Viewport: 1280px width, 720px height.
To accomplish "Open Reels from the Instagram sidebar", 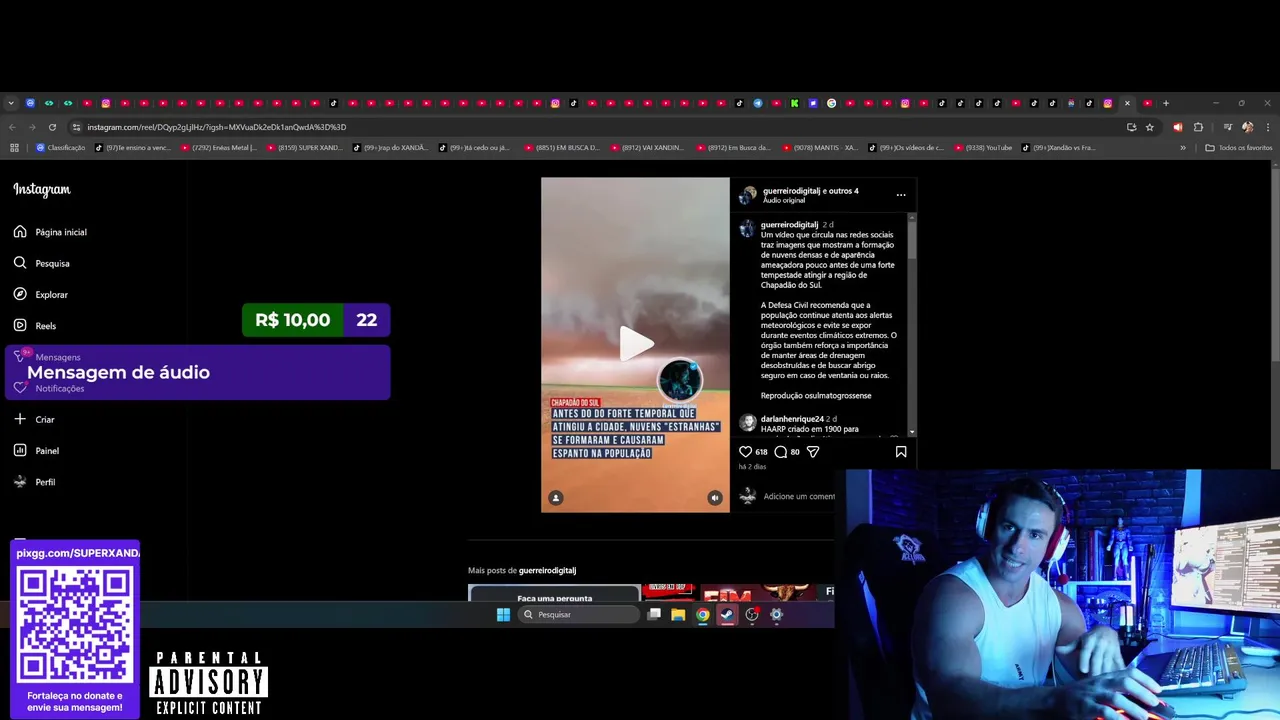I will click(x=35, y=326).
